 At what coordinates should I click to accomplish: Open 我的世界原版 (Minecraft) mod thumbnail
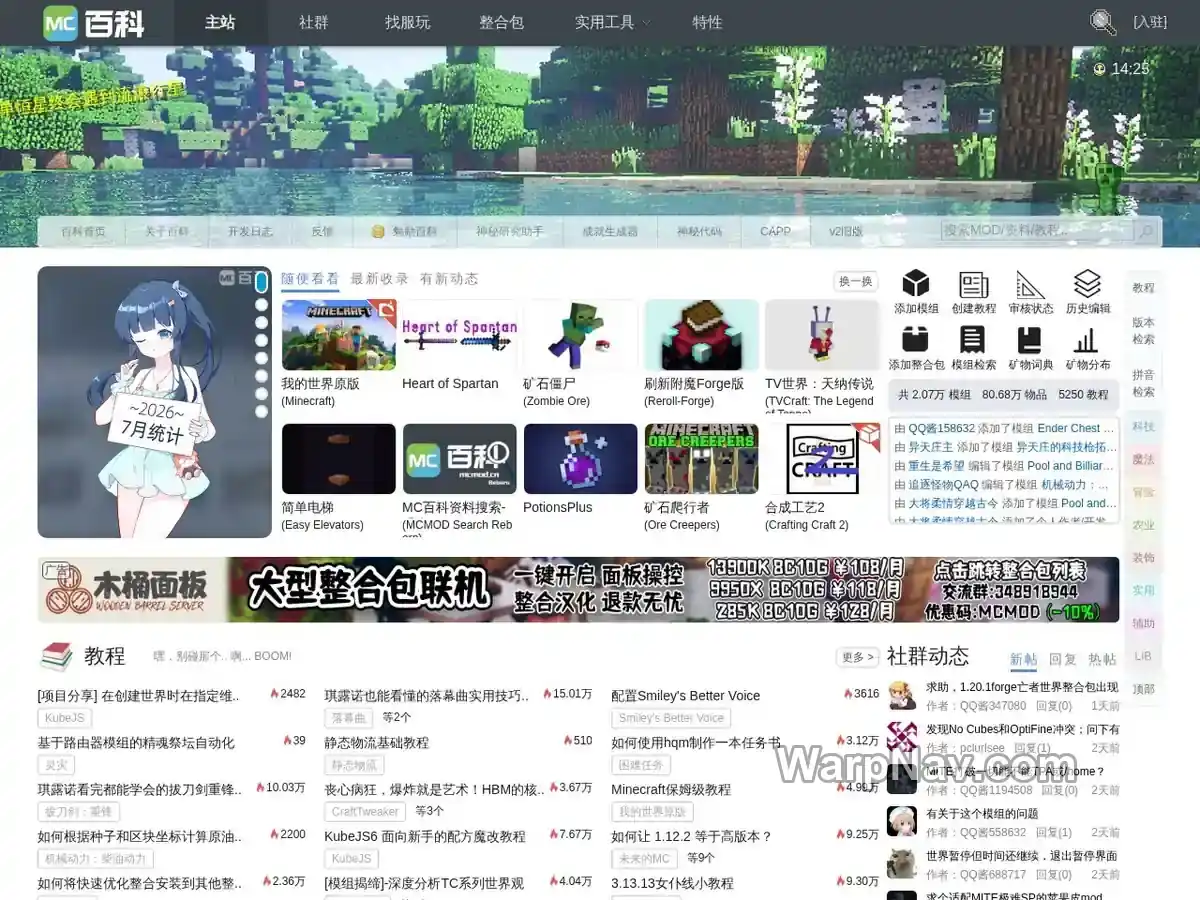339,335
